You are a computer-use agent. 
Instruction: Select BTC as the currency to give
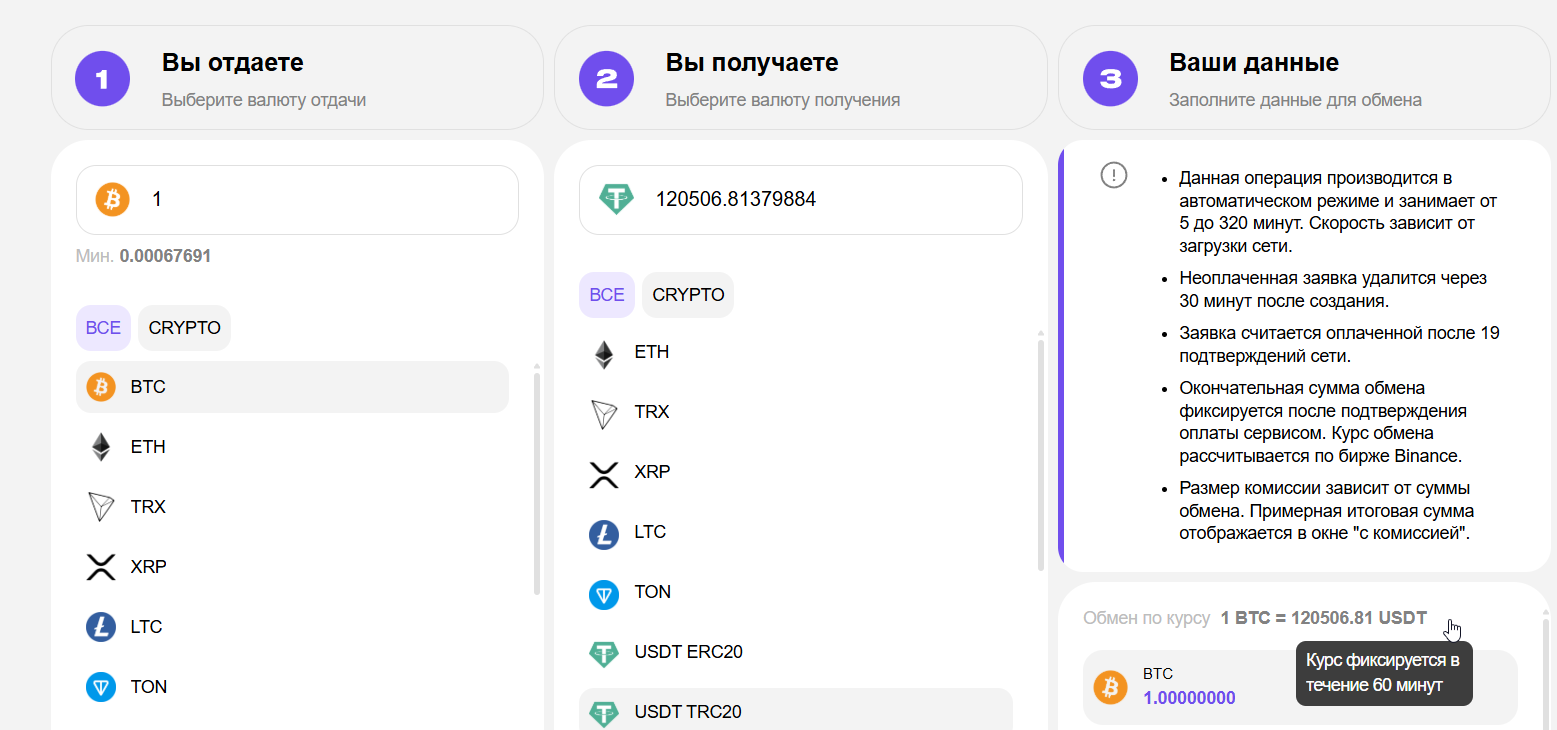(x=292, y=387)
